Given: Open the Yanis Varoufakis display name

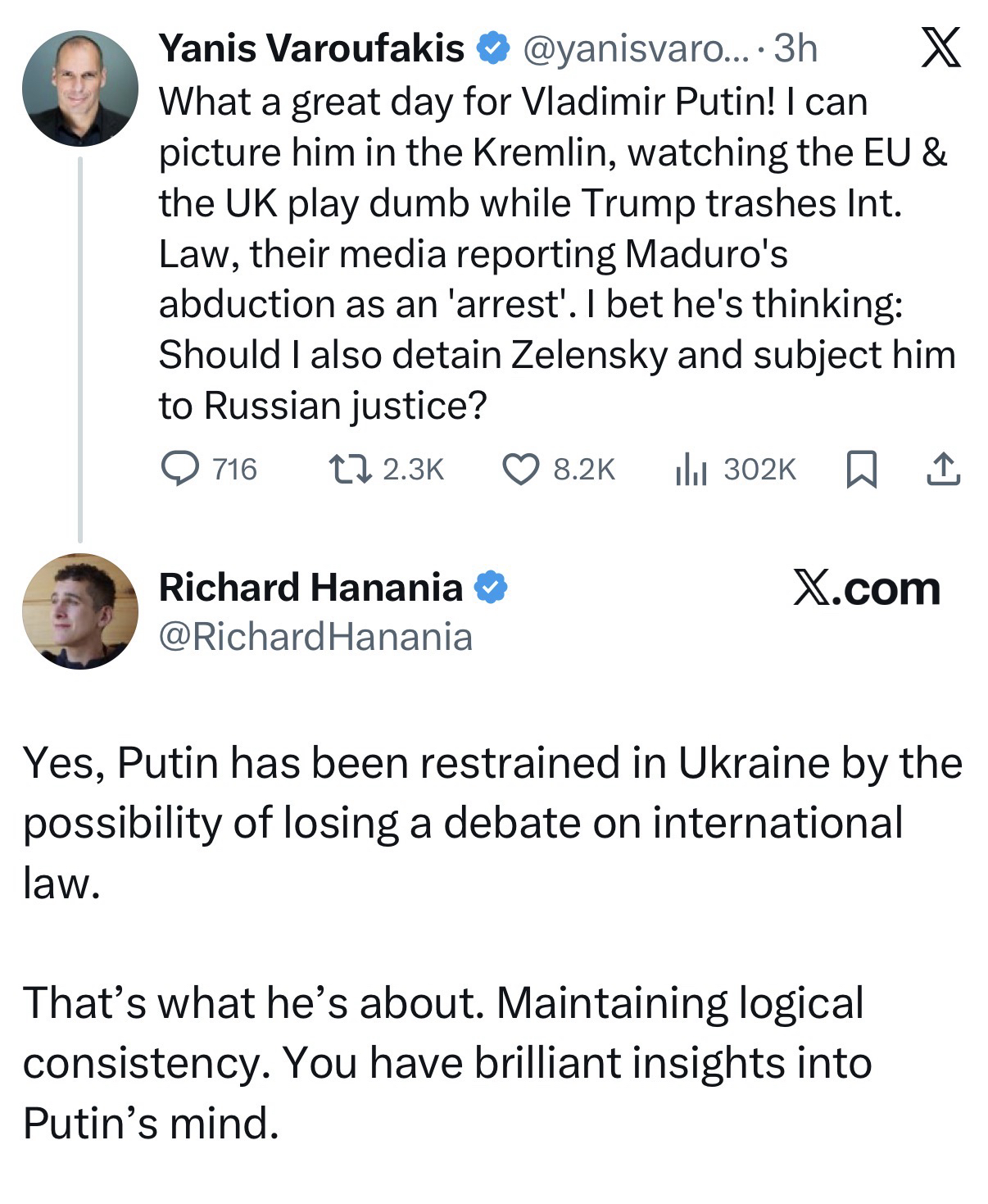Looking at the screenshot, I should pyautogui.click(x=310, y=49).
